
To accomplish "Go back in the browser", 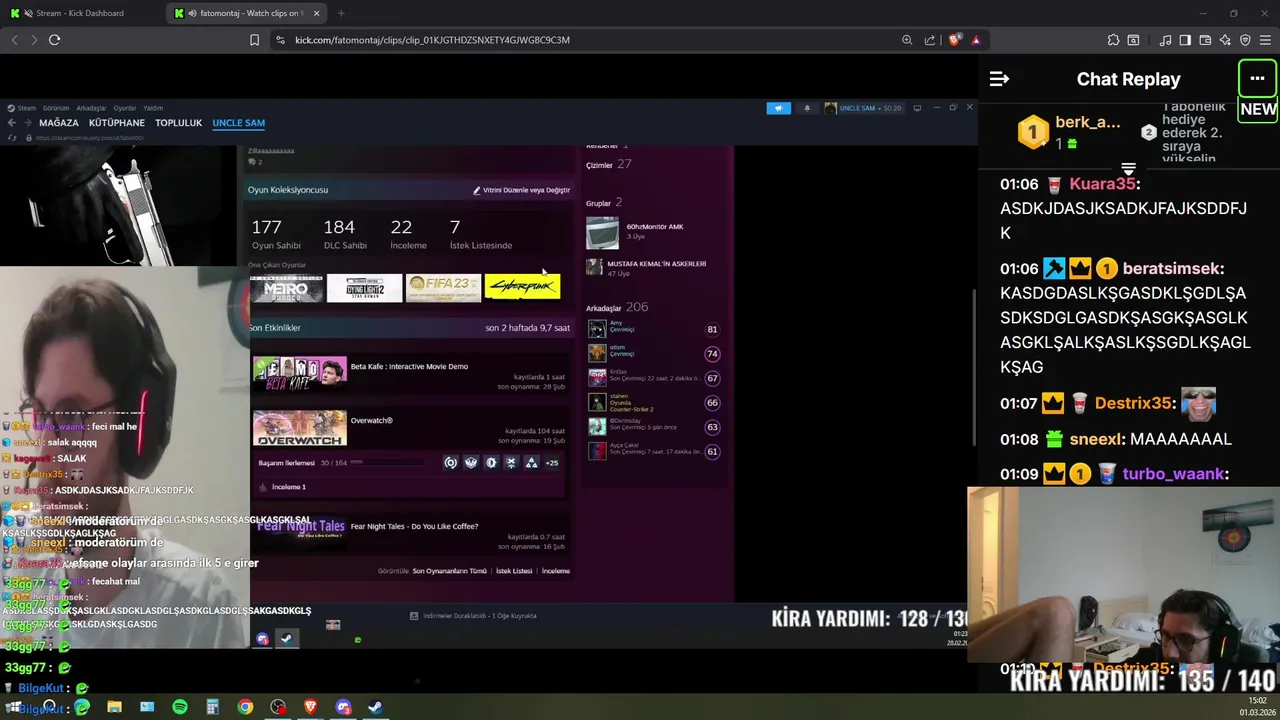I will point(14,40).
